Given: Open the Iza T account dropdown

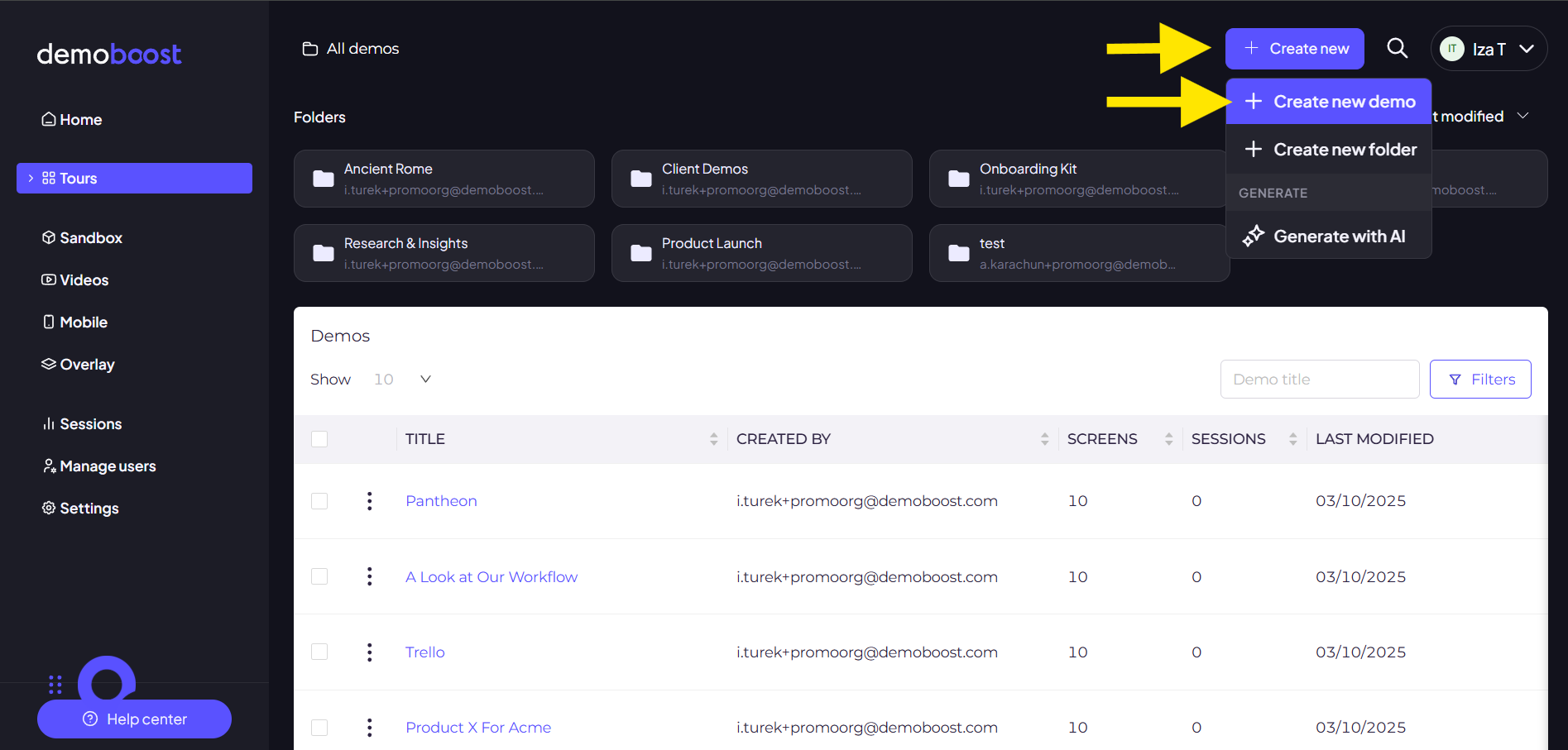Looking at the screenshot, I should pyautogui.click(x=1489, y=49).
